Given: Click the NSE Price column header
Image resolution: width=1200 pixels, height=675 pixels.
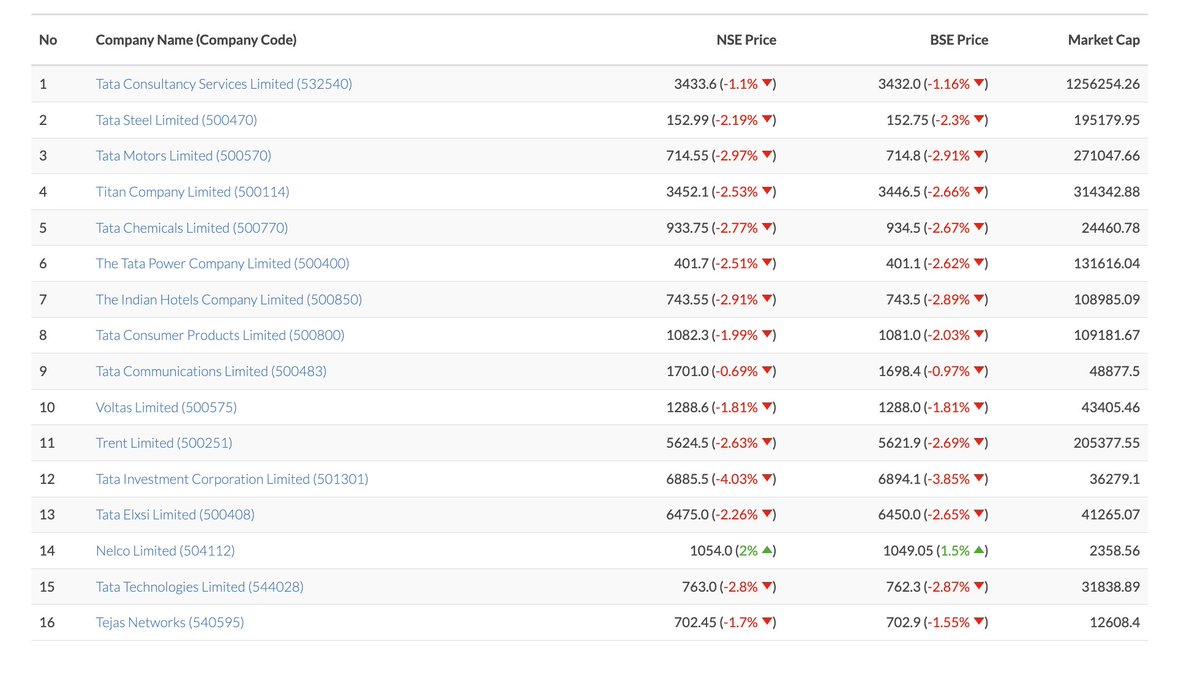Looking at the screenshot, I should tap(746, 40).
